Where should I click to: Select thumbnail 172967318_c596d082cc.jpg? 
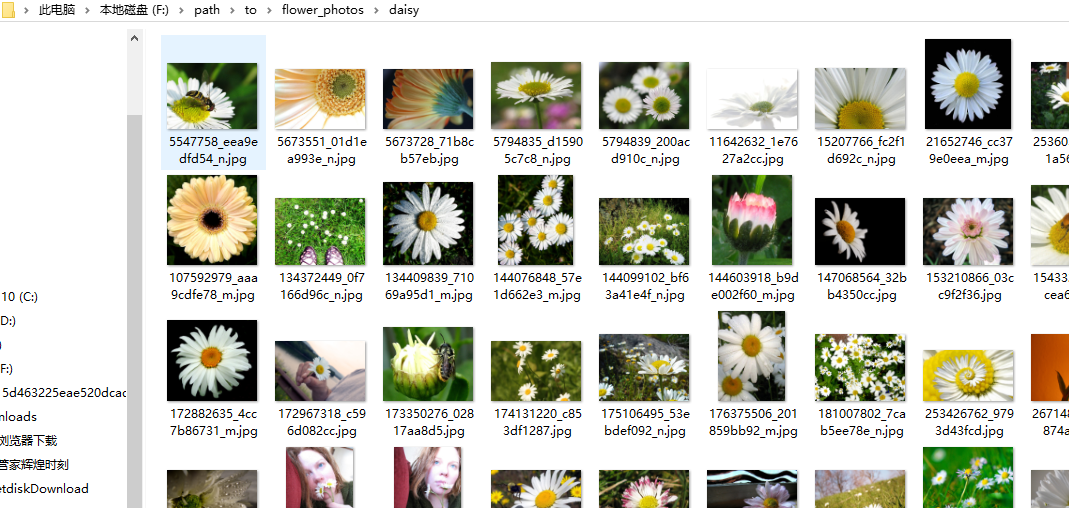pyautogui.click(x=320, y=372)
